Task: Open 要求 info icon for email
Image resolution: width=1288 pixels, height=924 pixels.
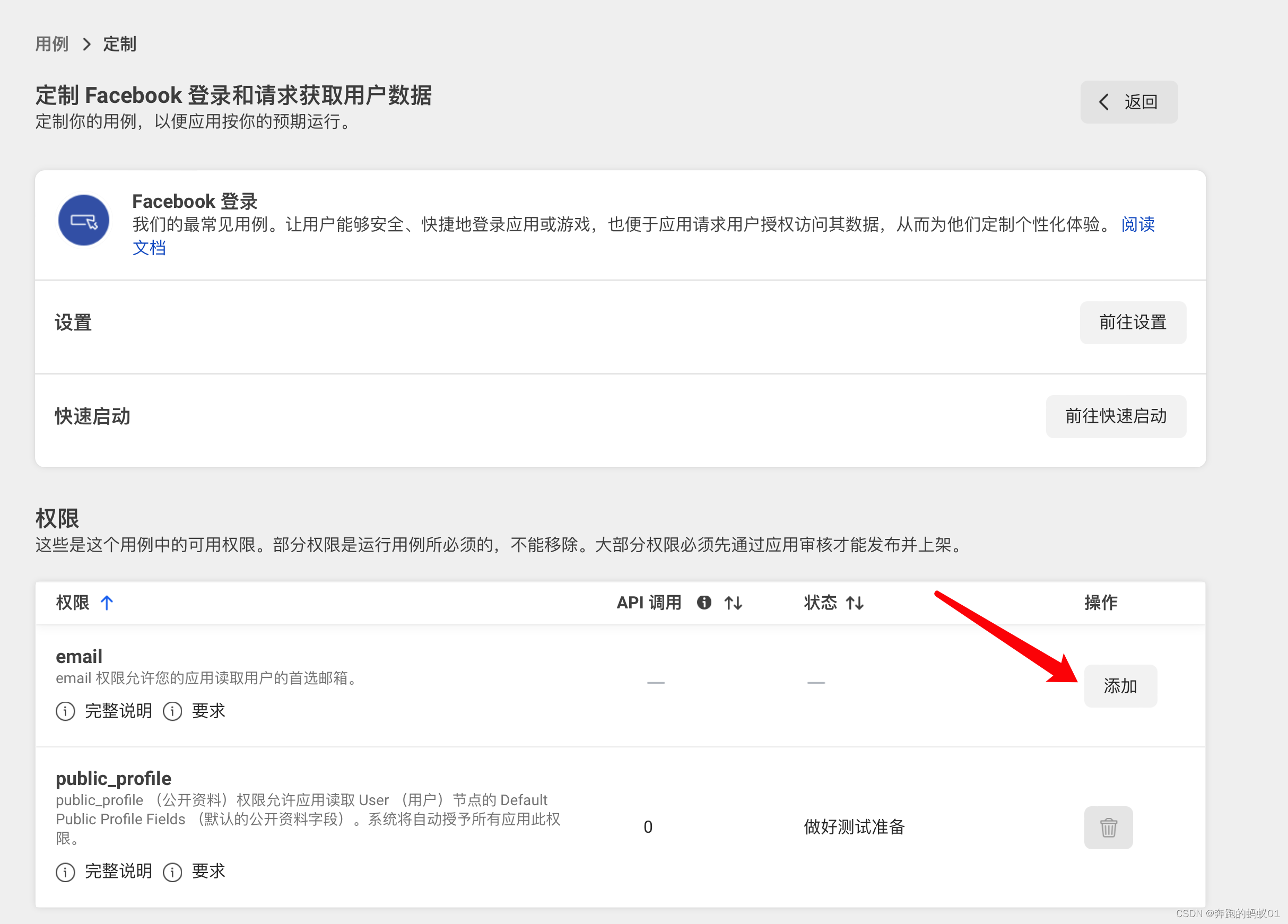Action: [172, 711]
